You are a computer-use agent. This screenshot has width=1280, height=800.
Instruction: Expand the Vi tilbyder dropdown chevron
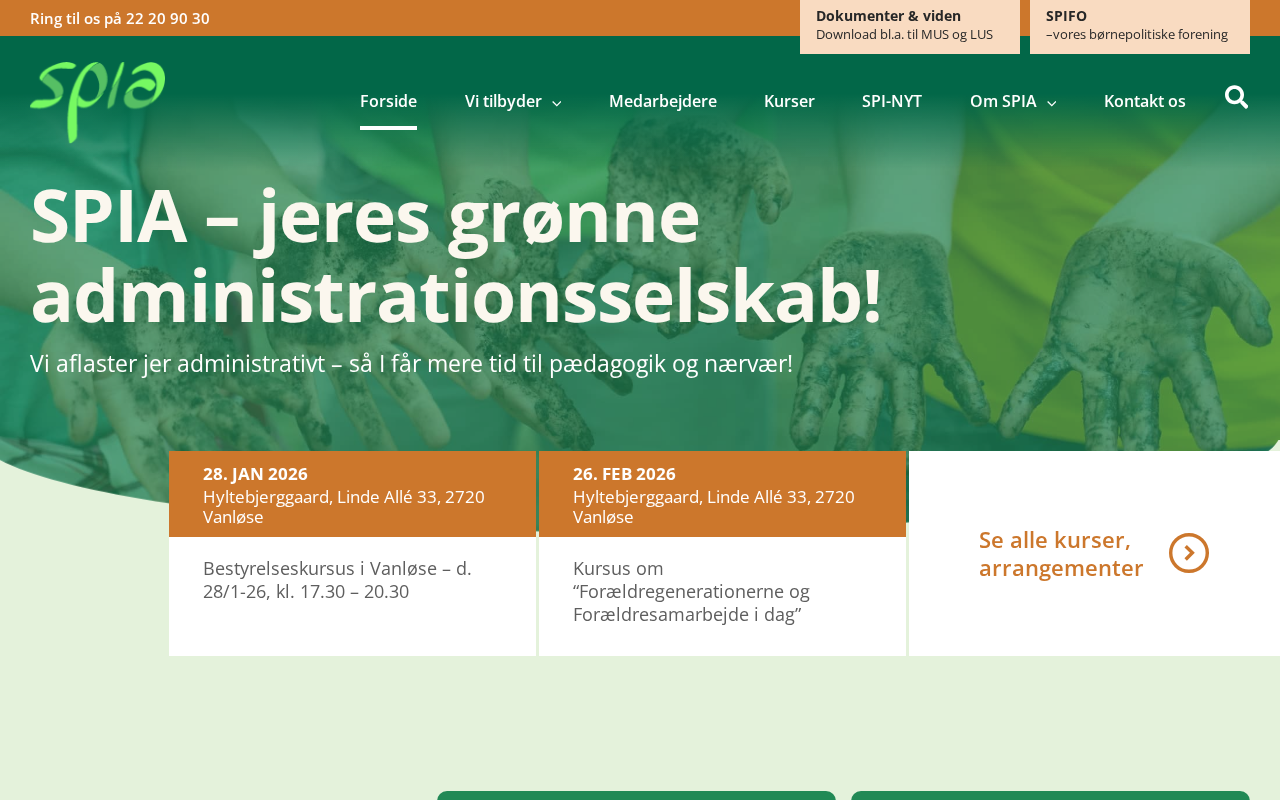(557, 102)
